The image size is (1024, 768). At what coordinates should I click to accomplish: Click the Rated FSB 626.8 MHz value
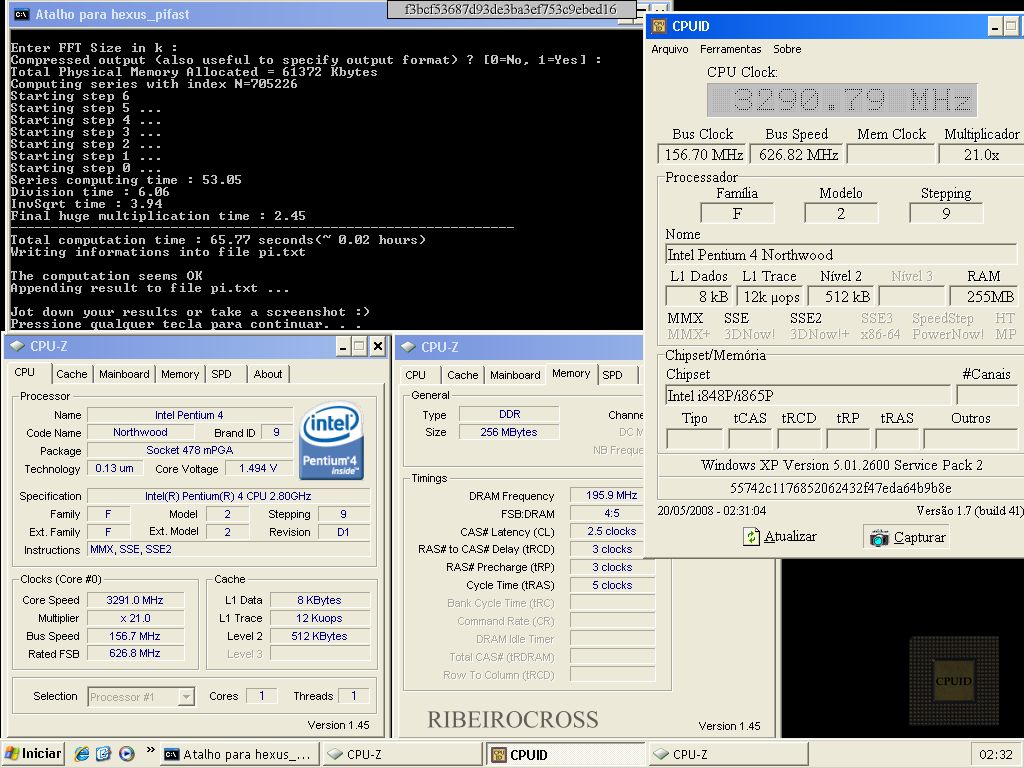tap(135, 653)
